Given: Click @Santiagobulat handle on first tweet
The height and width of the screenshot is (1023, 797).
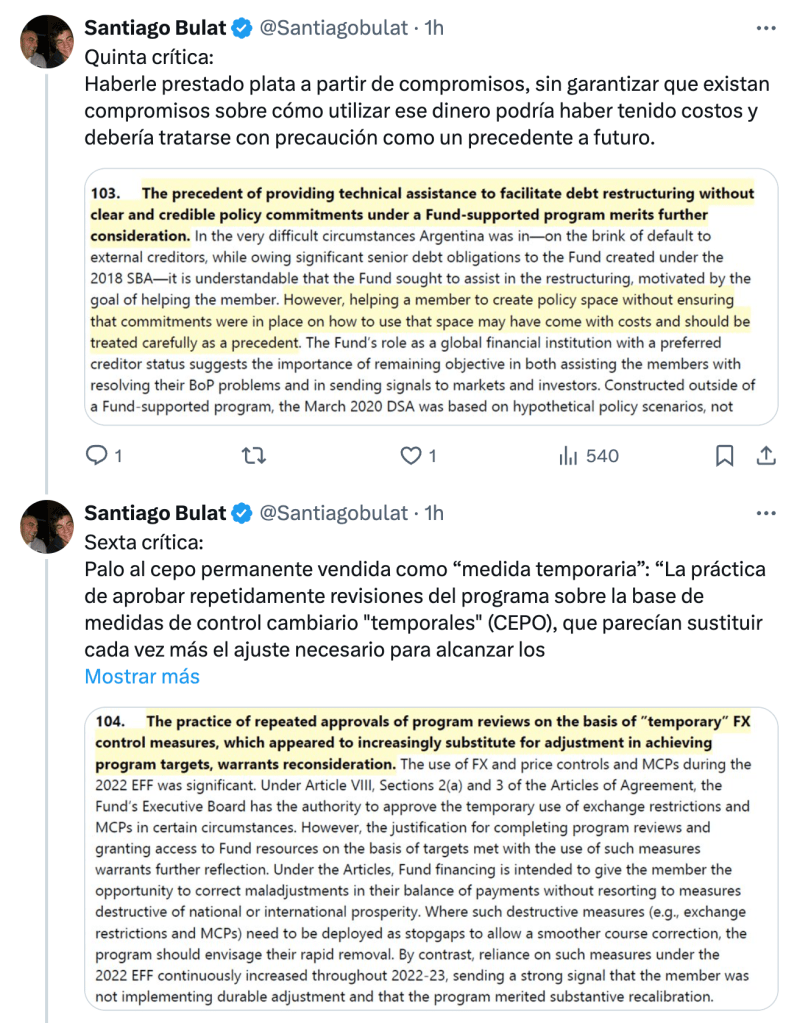Looking at the screenshot, I should pyautogui.click(x=334, y=28).
